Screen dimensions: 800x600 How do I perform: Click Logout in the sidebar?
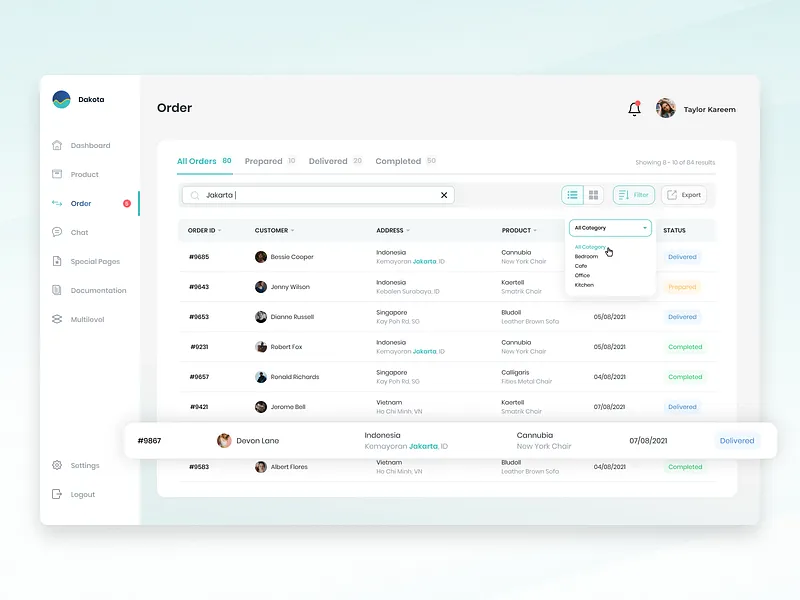point(73,494)
